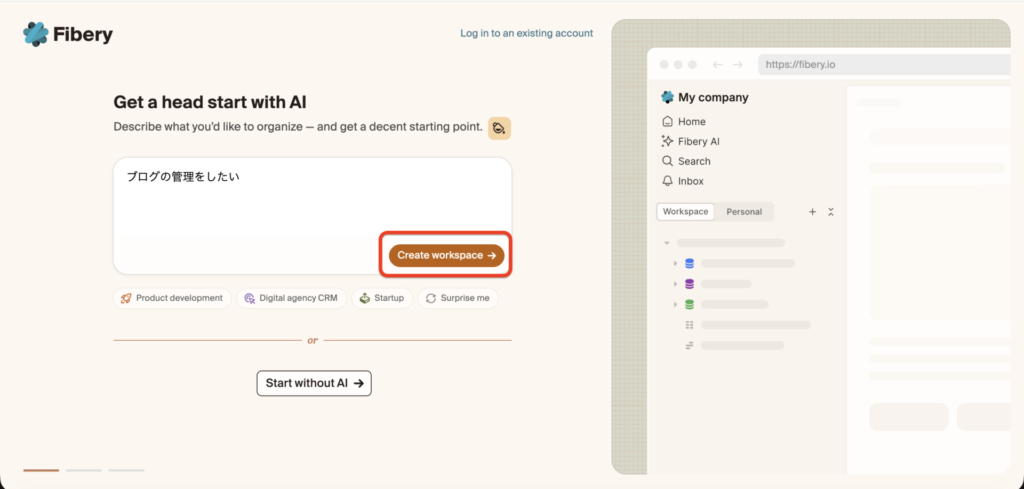
Task: Collapse the top space disclosure triangle
Action: [667, 243]
